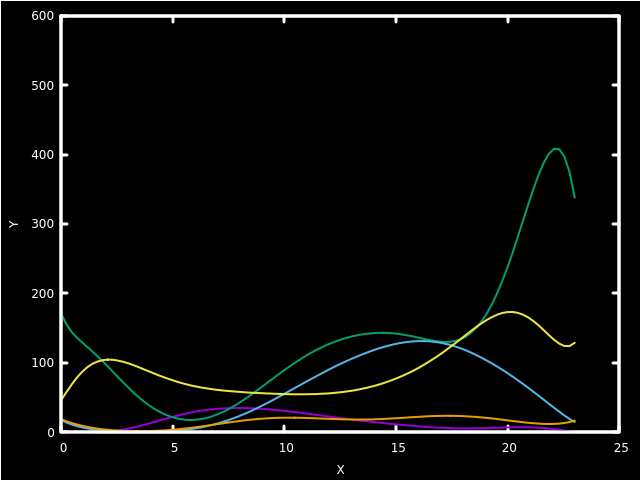Click the 200 tick label on the Y axis
The image size is (640, 480).
click(42, 294)
